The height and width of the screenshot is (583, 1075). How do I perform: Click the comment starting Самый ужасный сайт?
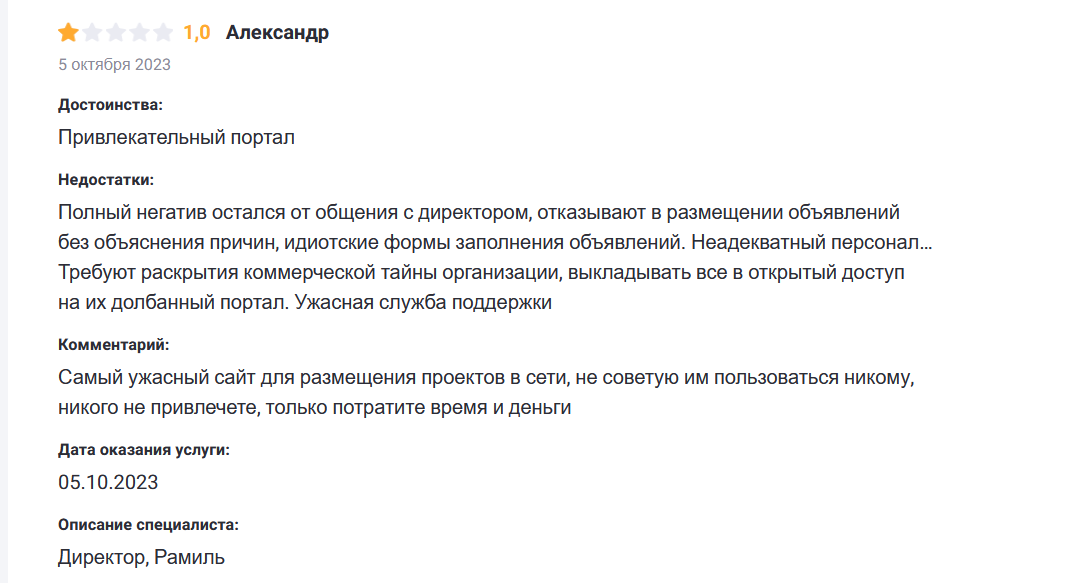(x=487, y=378)
